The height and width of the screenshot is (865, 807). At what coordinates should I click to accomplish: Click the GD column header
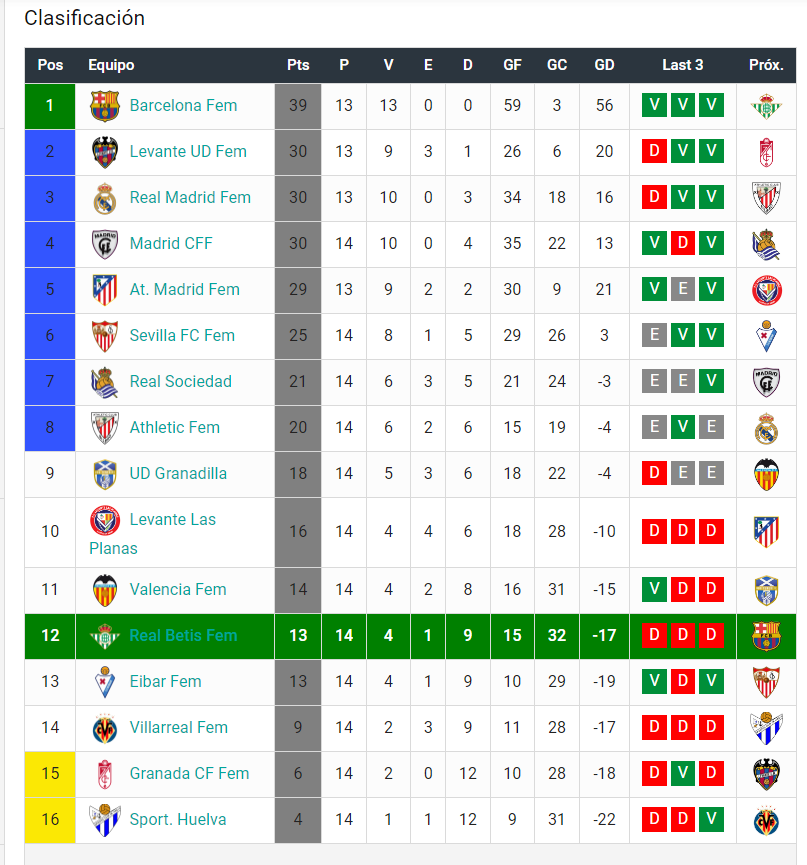point(604,65)
